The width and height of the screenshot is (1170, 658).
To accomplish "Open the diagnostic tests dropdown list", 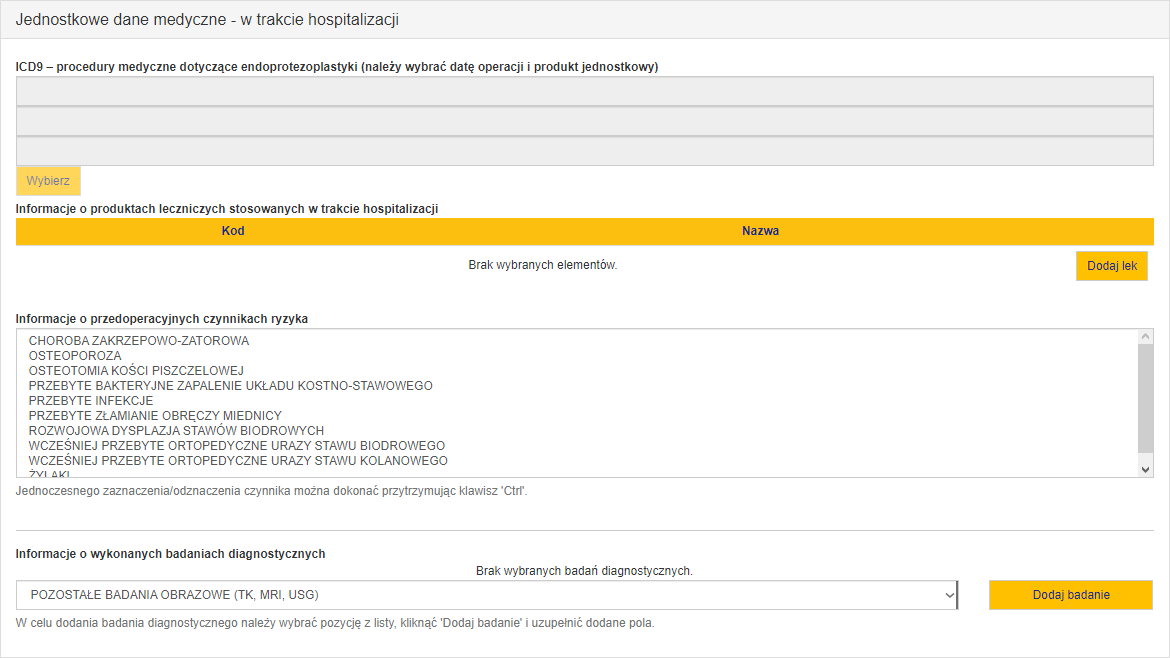I will click(x=486, y=595).
